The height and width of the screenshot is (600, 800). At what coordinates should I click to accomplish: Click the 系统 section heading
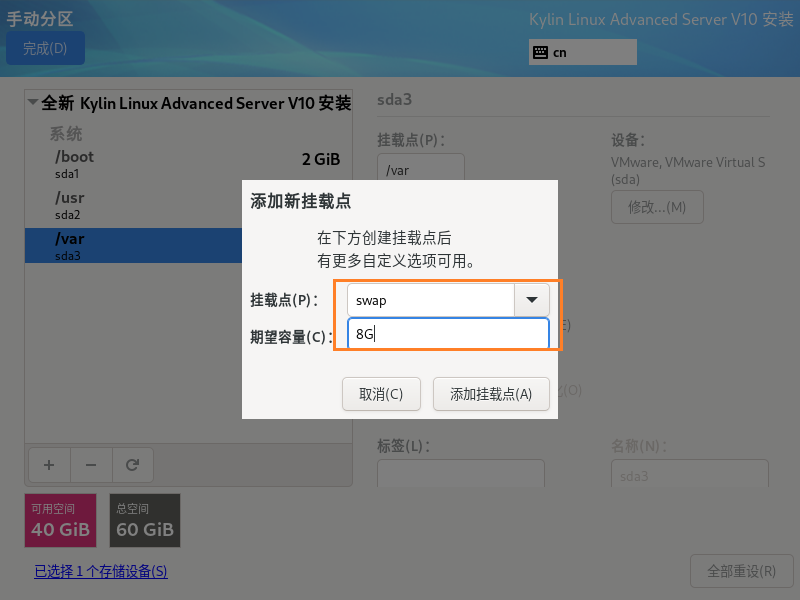click(66, 134)
